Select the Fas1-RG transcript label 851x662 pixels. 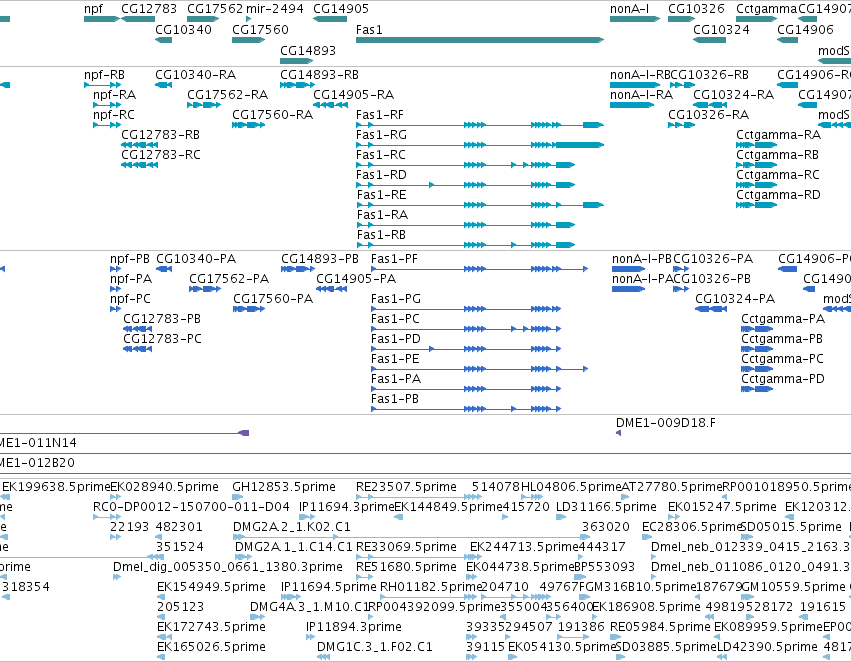pos(381,135)
